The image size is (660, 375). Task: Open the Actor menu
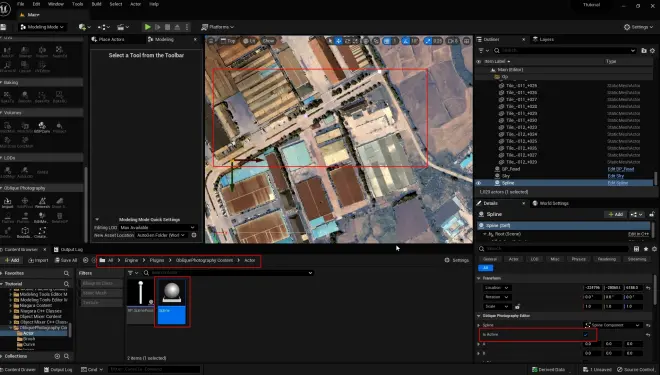coord(136,4)
